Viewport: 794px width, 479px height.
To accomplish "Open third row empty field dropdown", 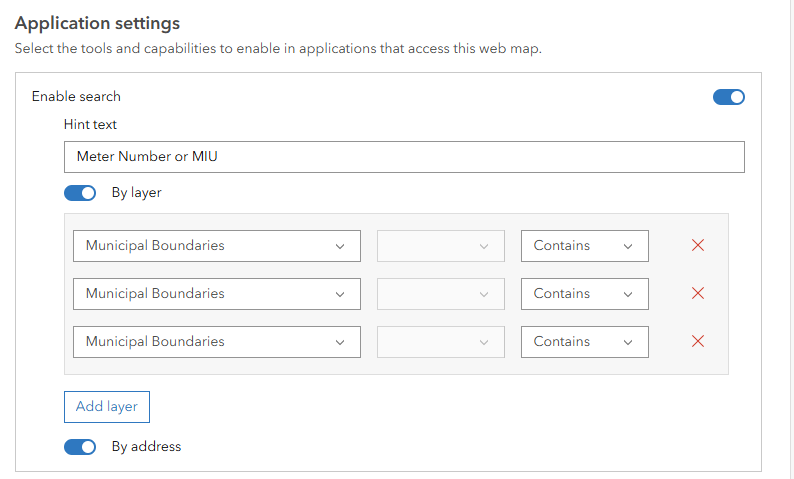I will point(440,342).
